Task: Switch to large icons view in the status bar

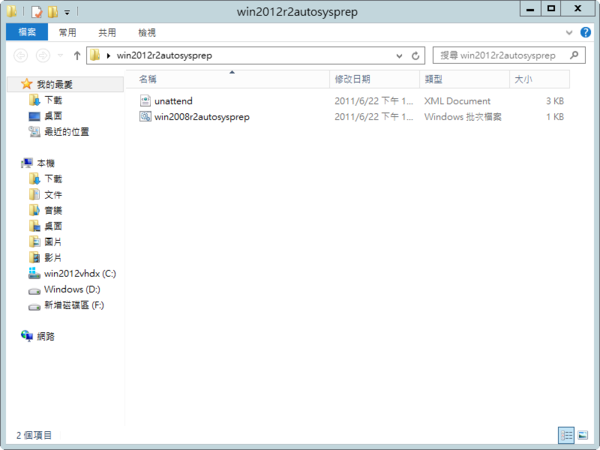Action: pyautogui.click(x=583, y=435)
